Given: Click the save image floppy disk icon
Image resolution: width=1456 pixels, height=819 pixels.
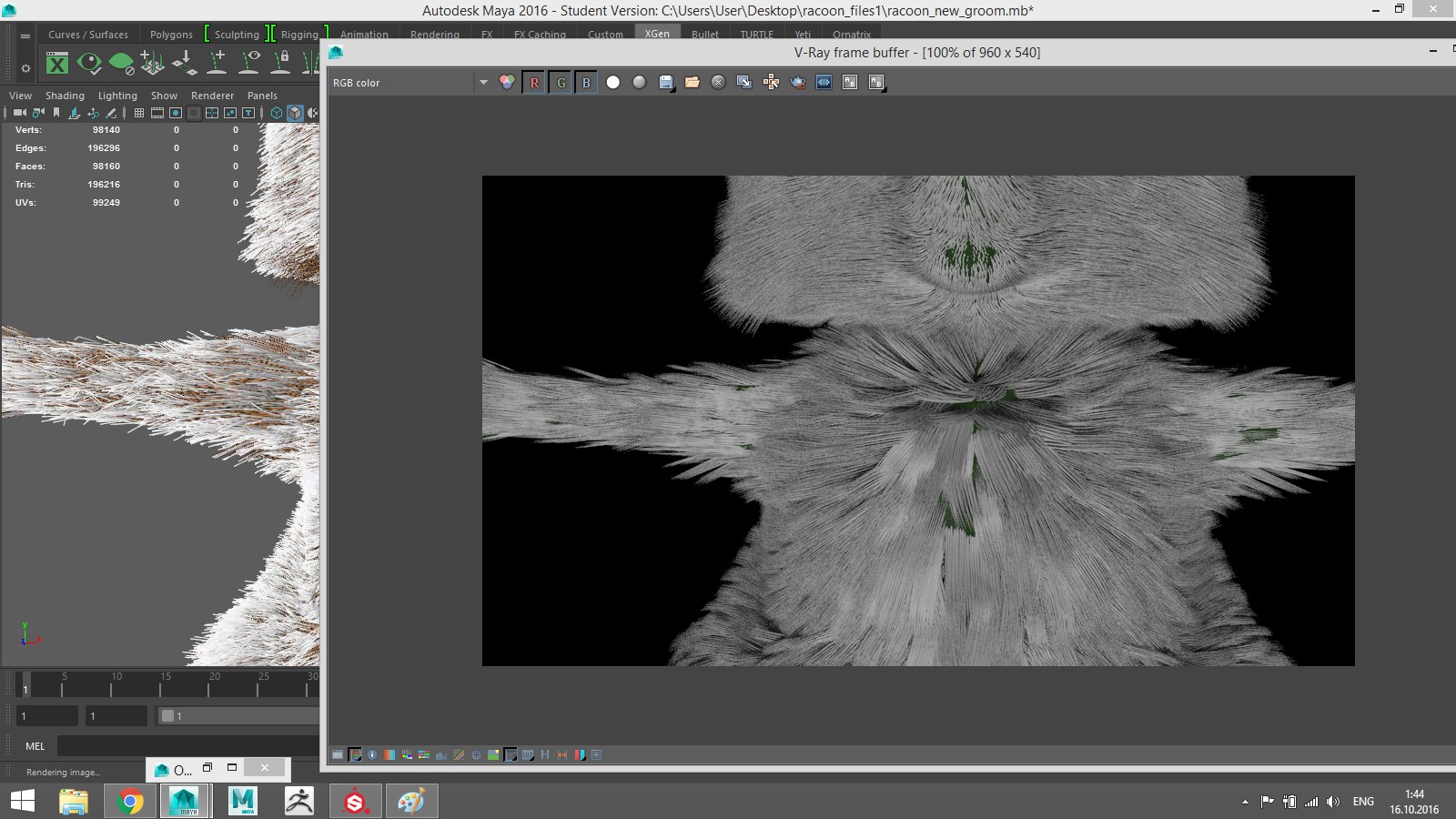Looking at the screenshot, I should 666,83.
